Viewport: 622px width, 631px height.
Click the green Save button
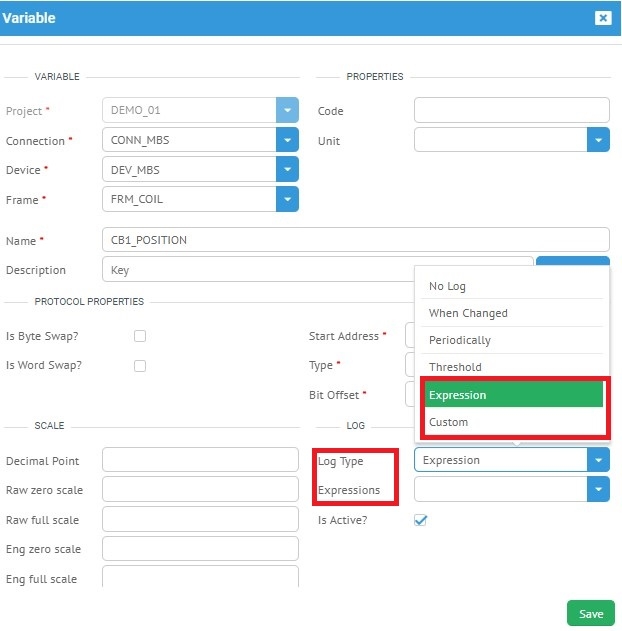tap(590, 614)
